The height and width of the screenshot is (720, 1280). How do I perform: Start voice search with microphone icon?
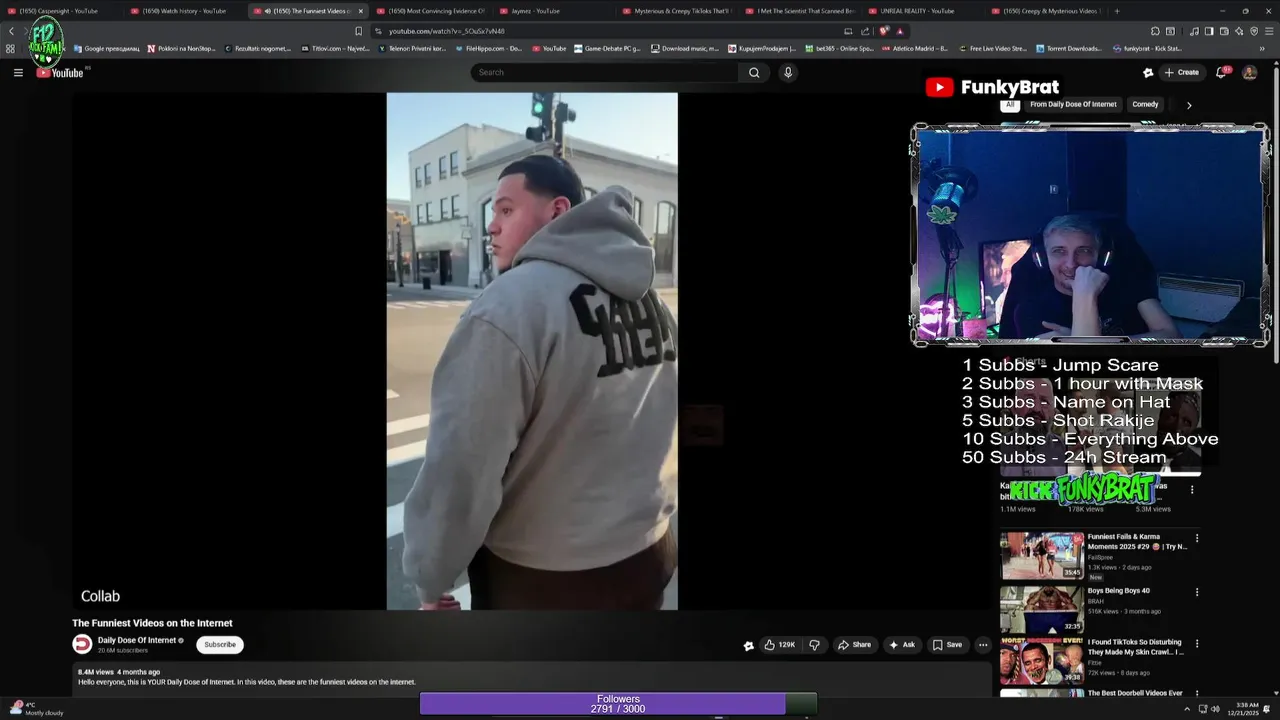(788, 72)
